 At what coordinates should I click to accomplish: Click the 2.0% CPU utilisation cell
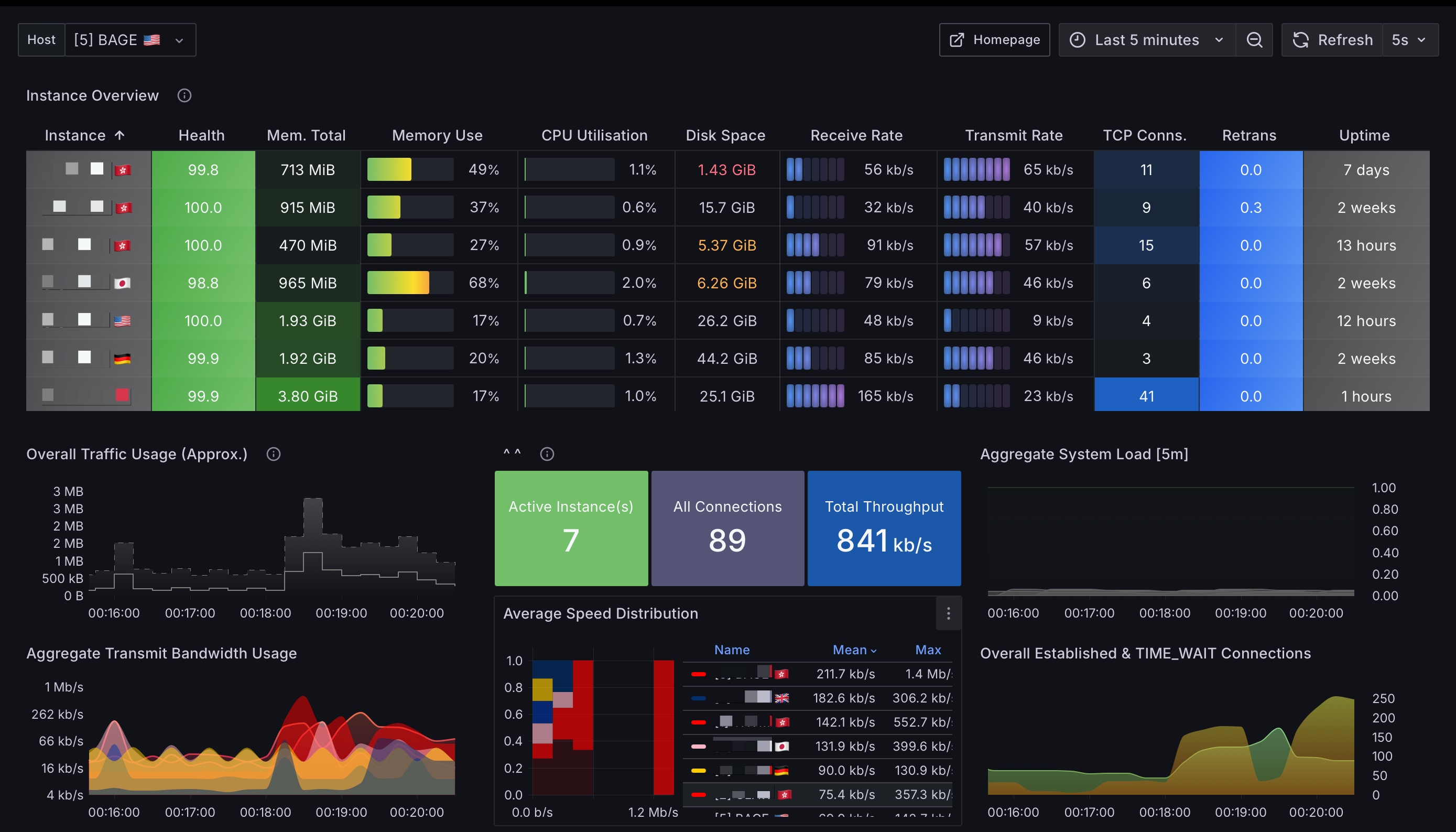click(596, 283)
